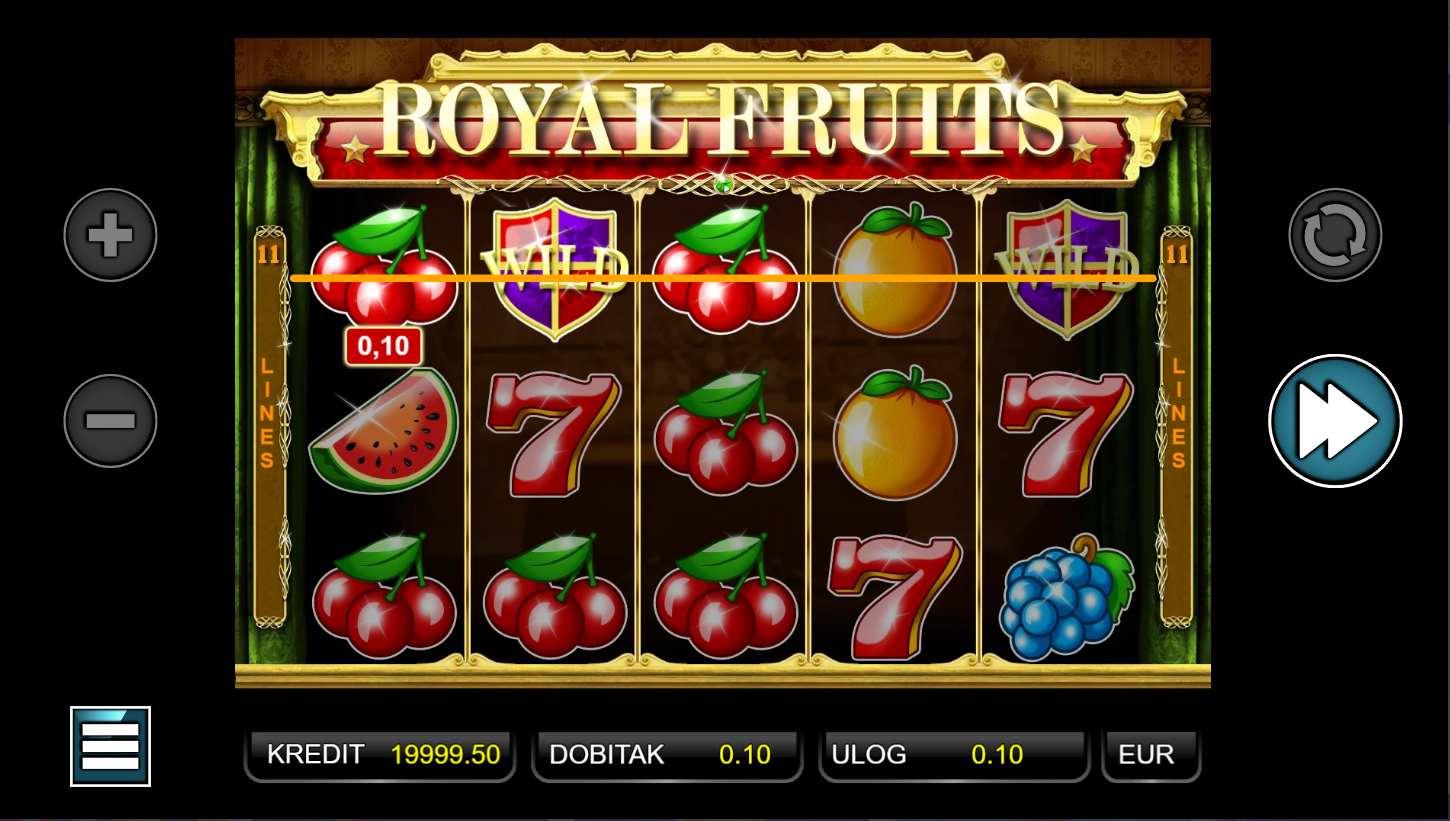Open the hamburger menu

click(x=110, y=746)
